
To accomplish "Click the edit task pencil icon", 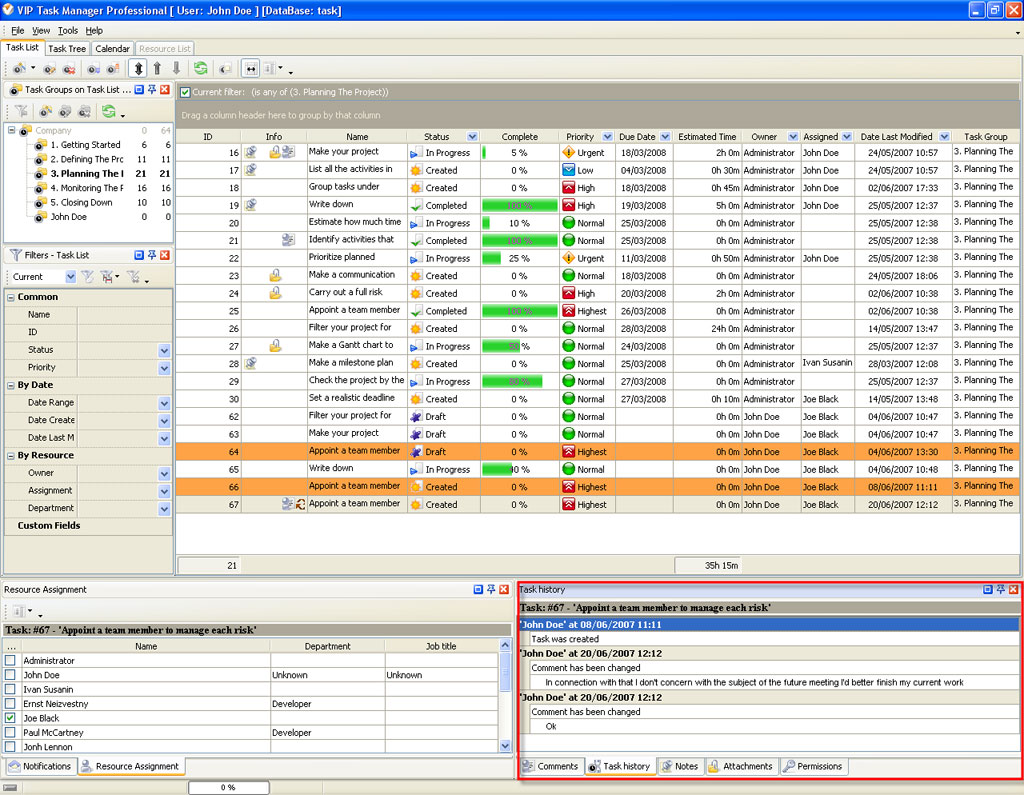I will point(48,69).
